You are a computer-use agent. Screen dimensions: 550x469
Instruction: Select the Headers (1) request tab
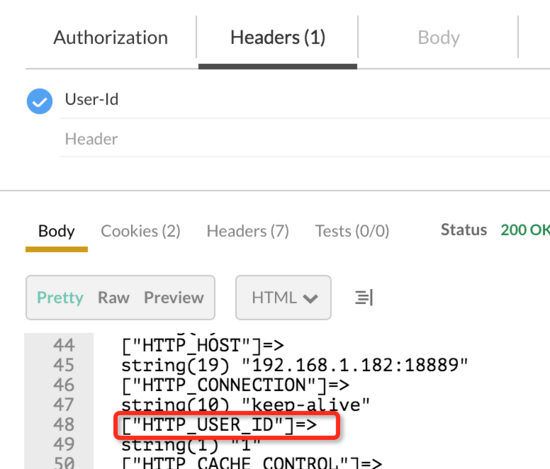tap(278, 38)
